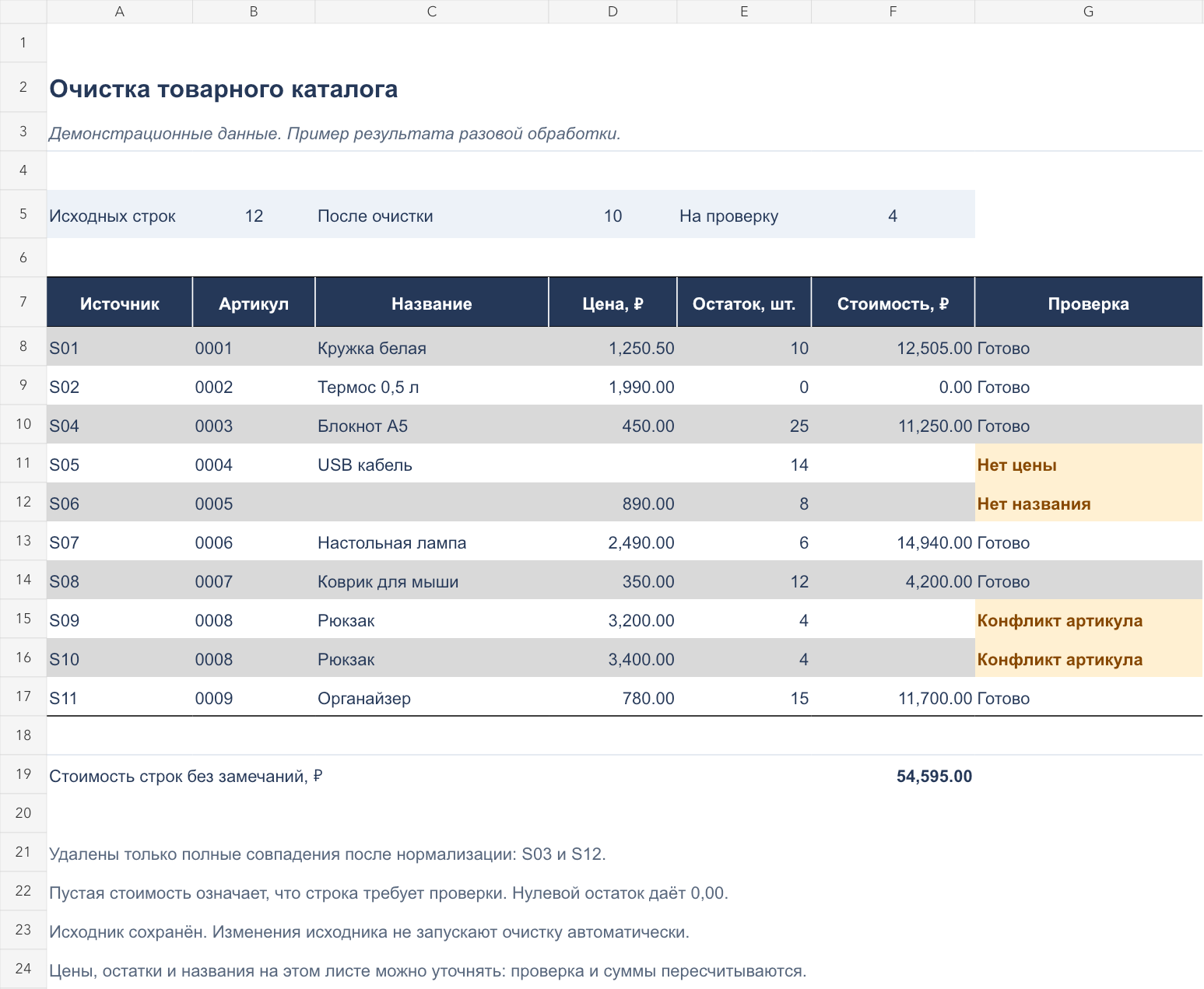Select the 'Артикул' table header cell

[x=254, y=303]
